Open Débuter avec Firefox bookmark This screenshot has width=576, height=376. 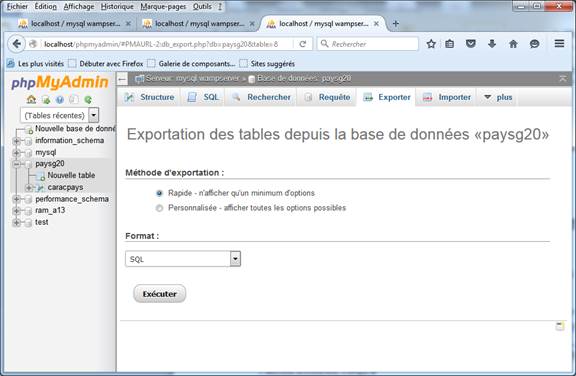click(107, 64)
